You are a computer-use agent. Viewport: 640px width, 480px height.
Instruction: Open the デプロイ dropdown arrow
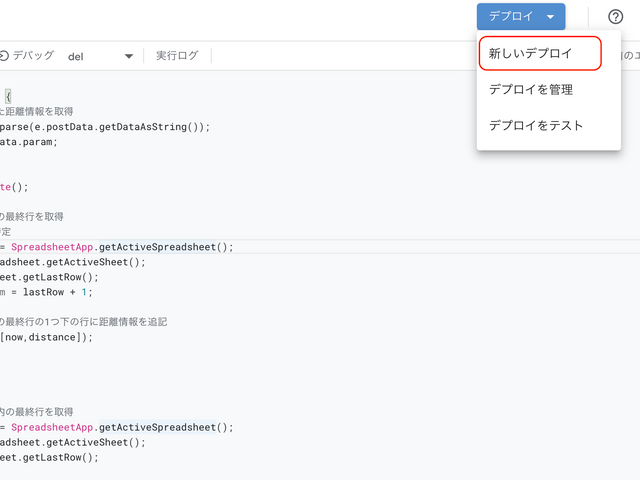550,17
